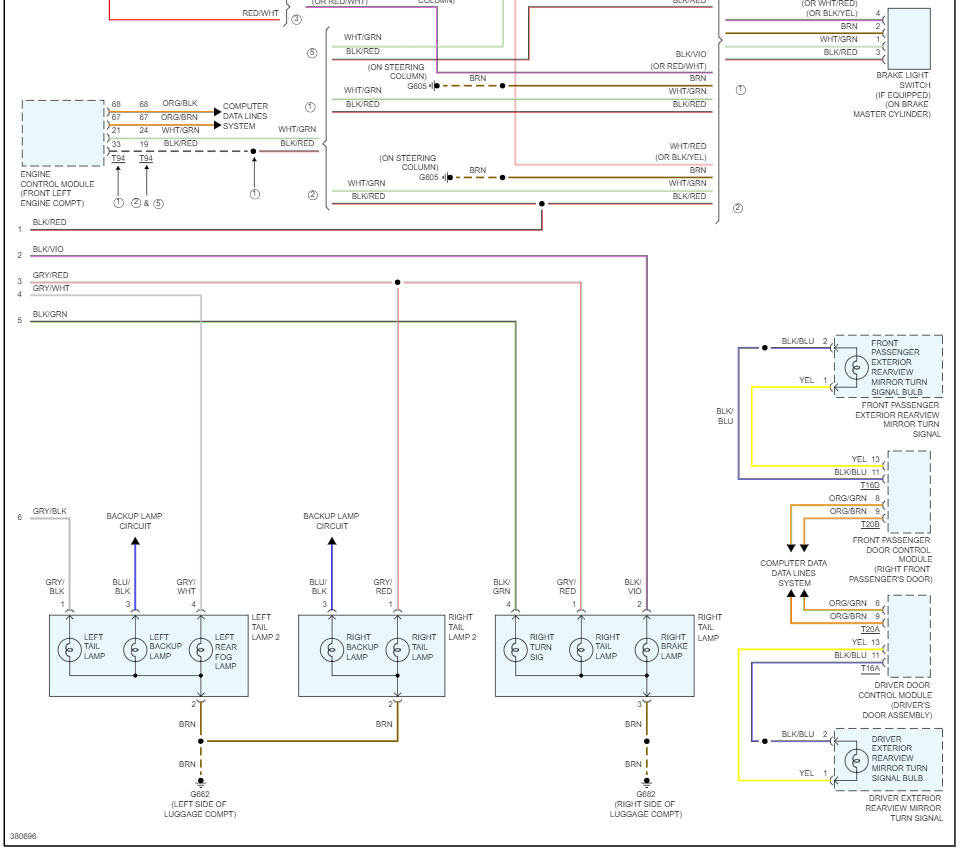Image resolution: width=967 pixels, height=849 pixels.
Task: Select the 'G662' ground label text
Action: pos(200,794)
